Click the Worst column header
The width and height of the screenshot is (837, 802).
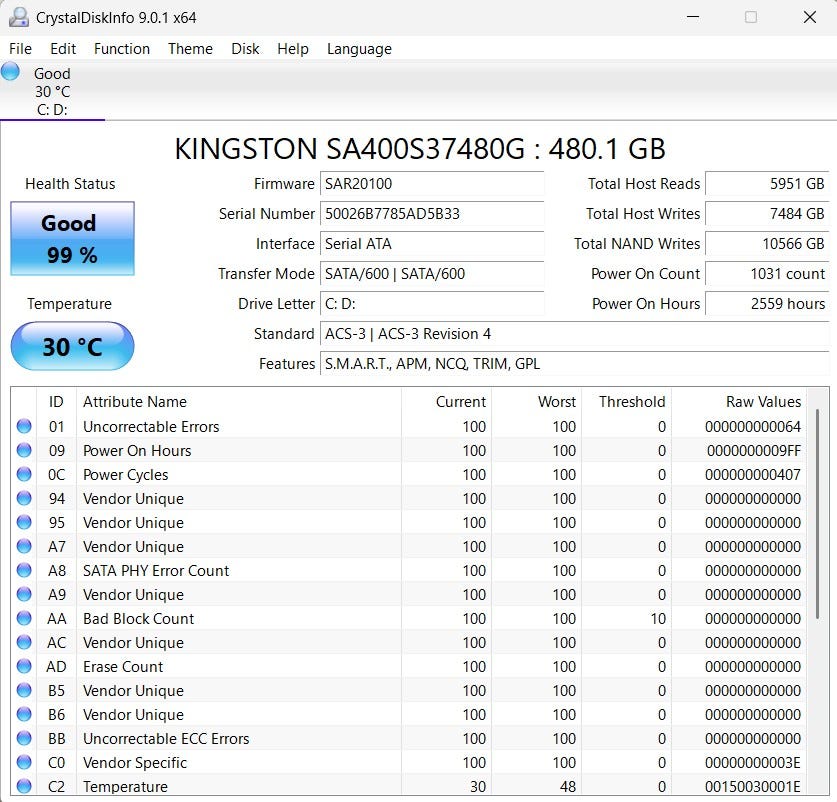coord(536,402)
